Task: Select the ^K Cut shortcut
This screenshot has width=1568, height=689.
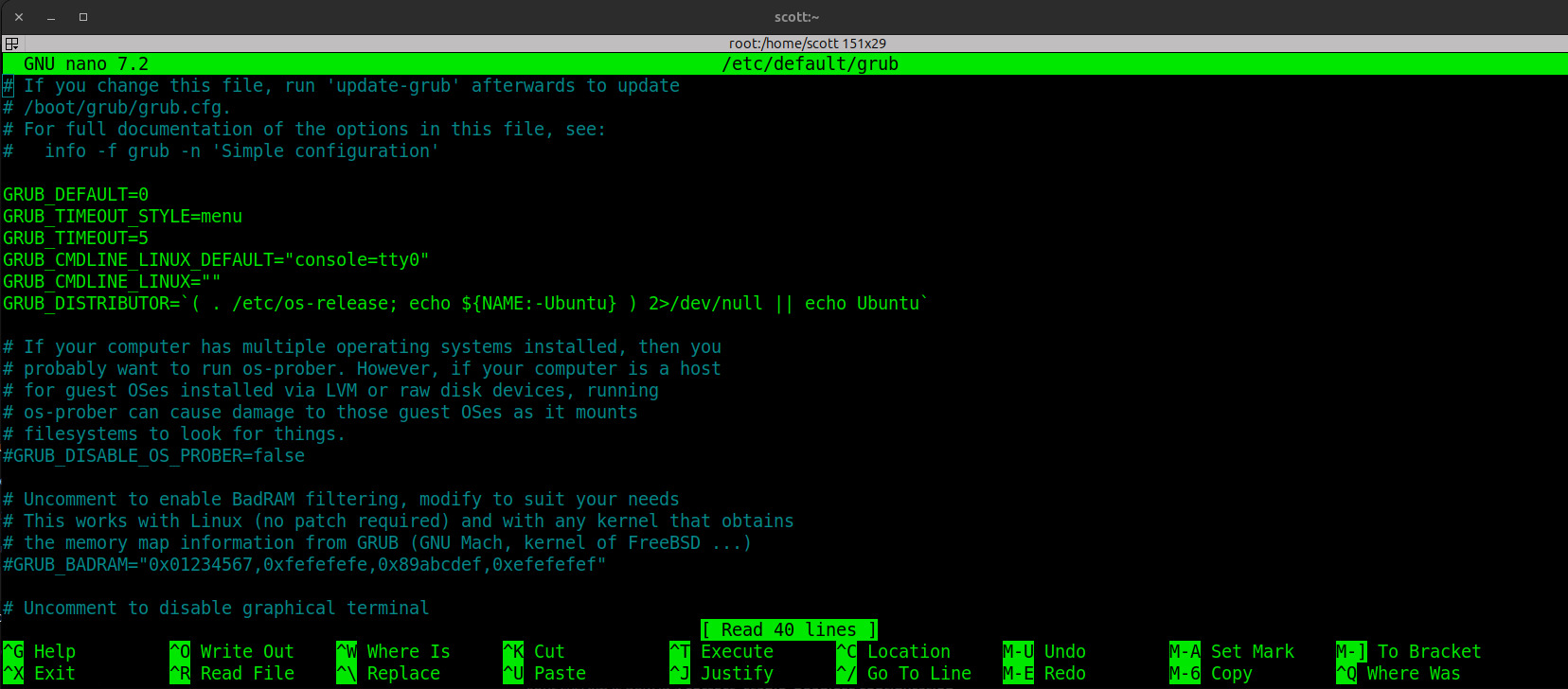Action: (x=534, y=651)
